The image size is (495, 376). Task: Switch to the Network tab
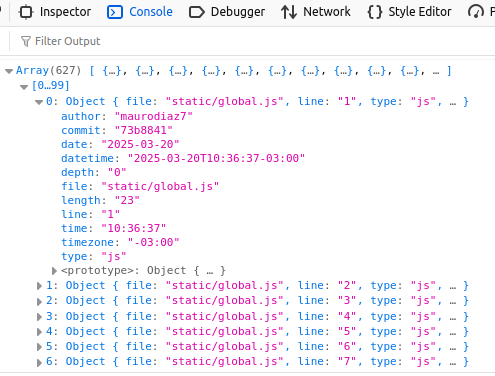click(x=315, y=12)
